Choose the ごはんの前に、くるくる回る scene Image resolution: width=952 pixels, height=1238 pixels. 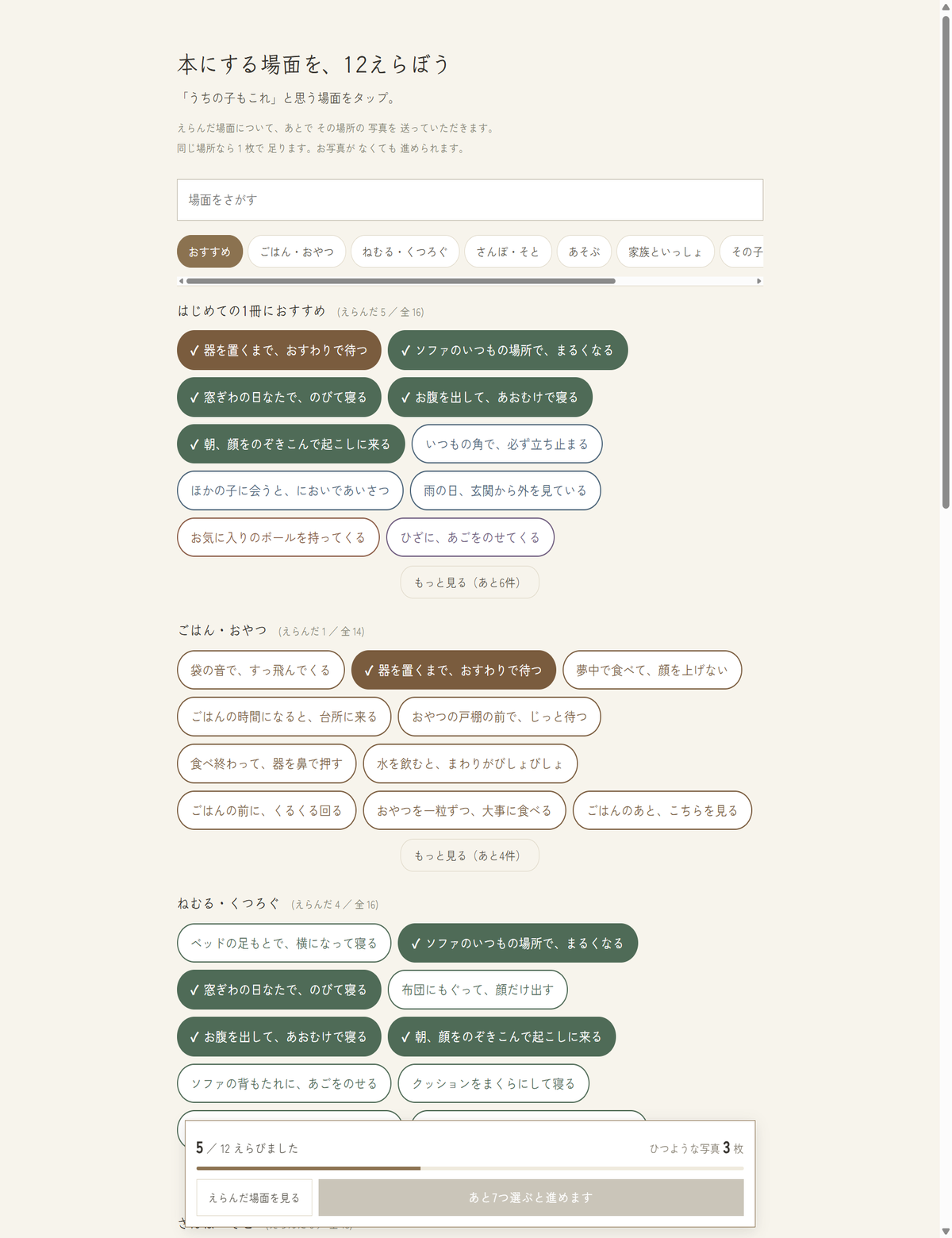(267, 810)
